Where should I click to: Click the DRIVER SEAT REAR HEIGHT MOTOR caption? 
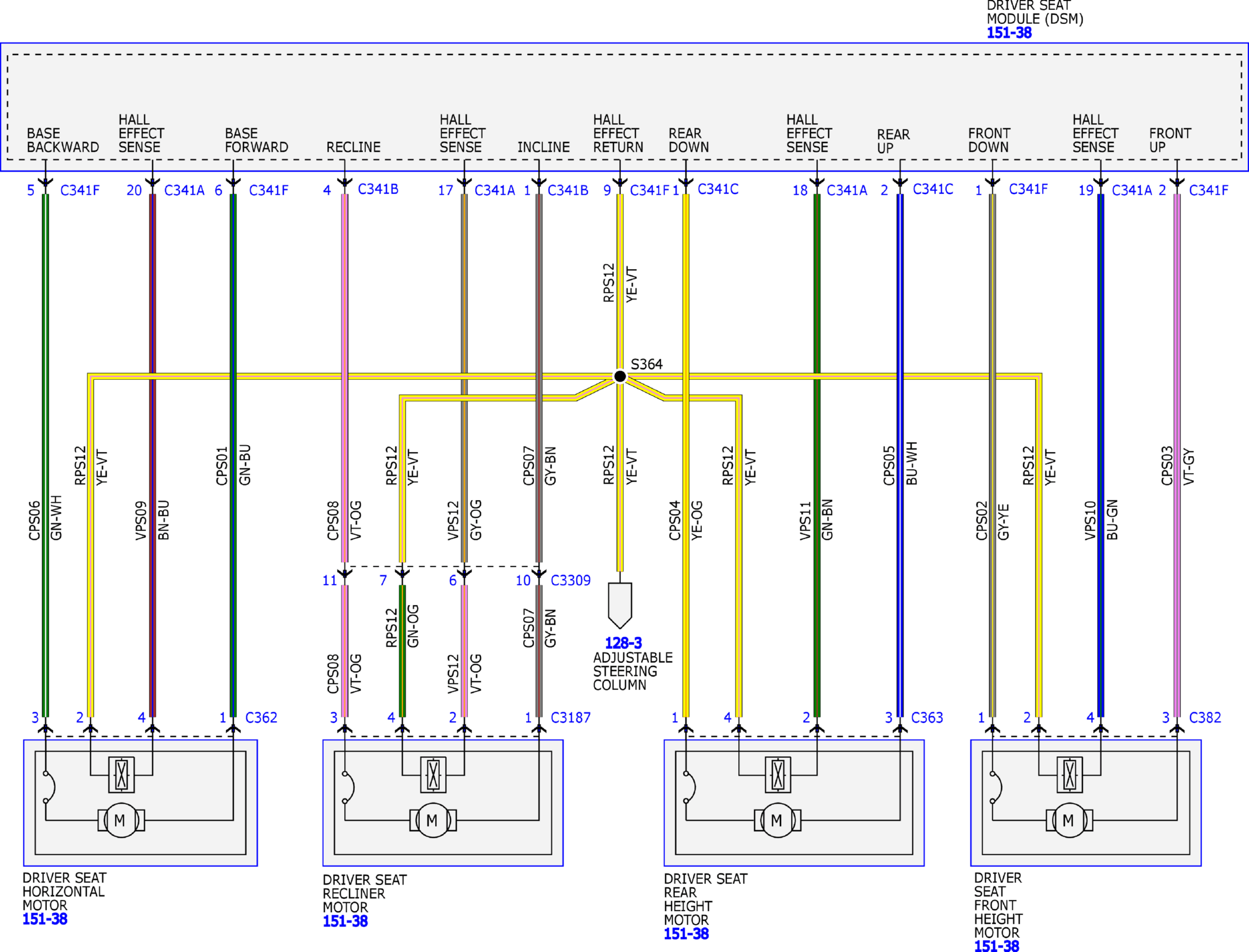pyautogui.click(x=705, y=899)
